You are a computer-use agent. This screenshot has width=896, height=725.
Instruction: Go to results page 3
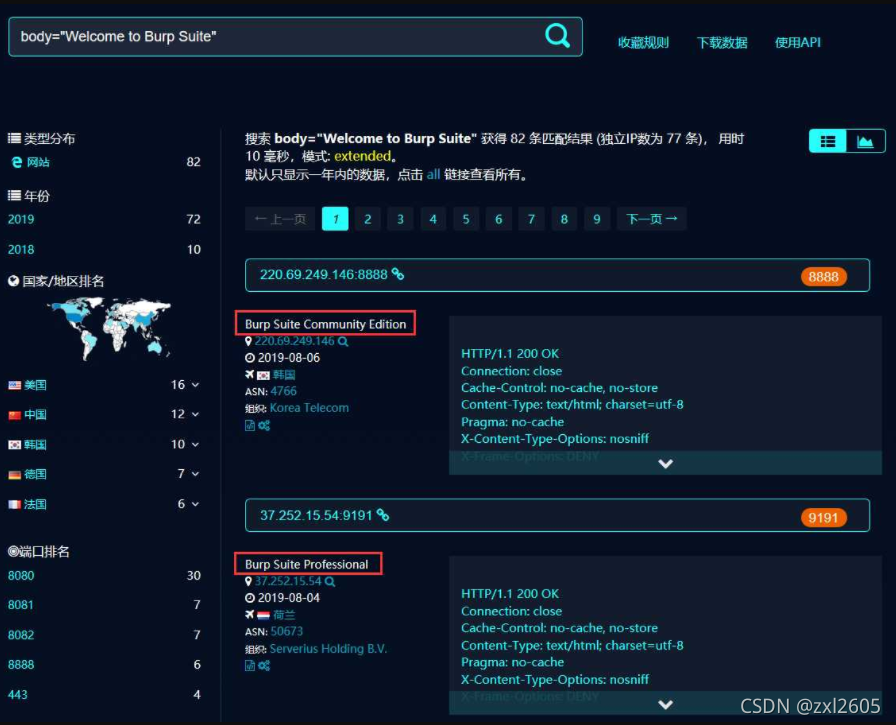pos(401,219)
